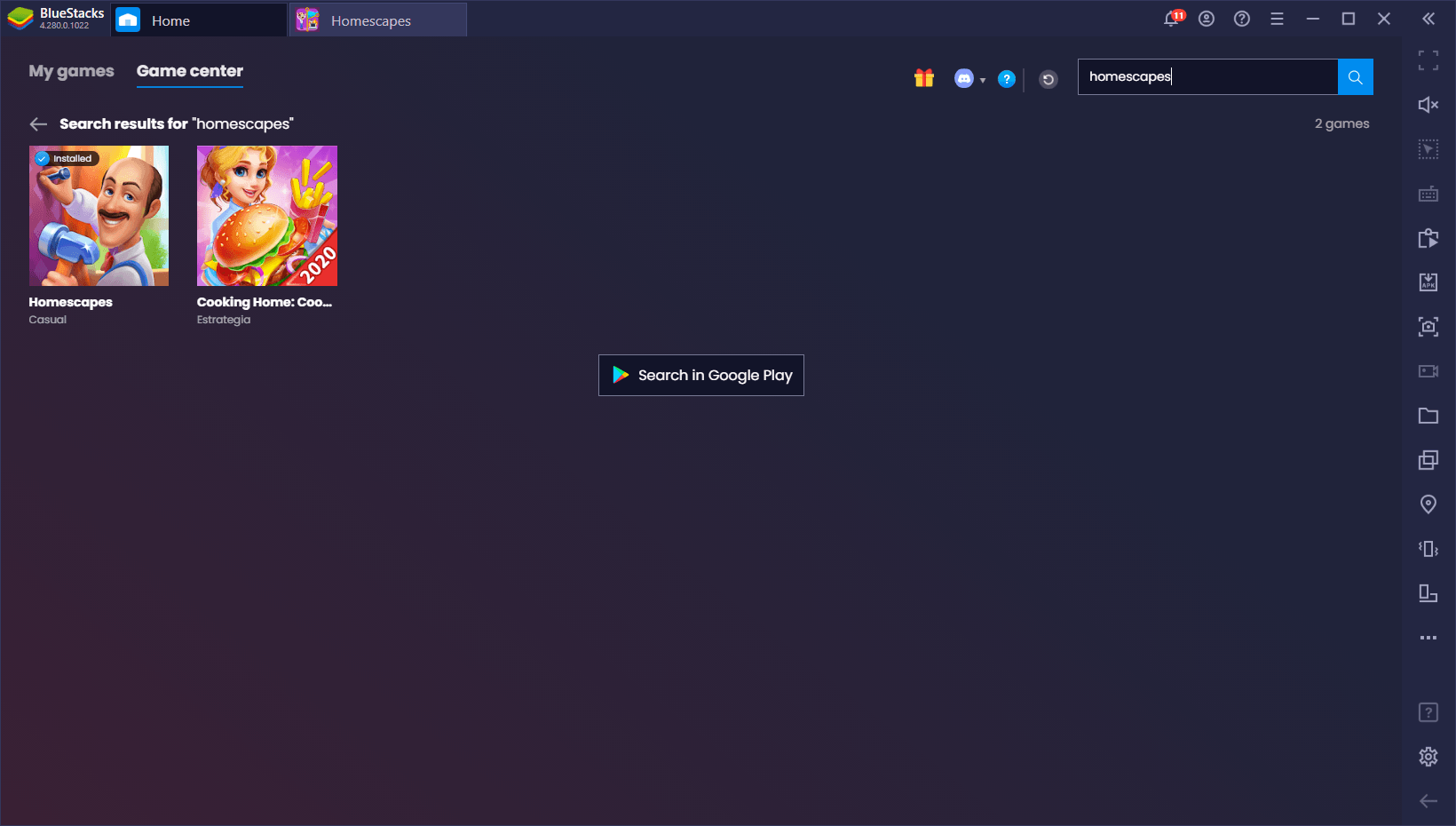Open the notifications bell icon
This screenshot has width=1456, height=826.
coord(1173,19)
